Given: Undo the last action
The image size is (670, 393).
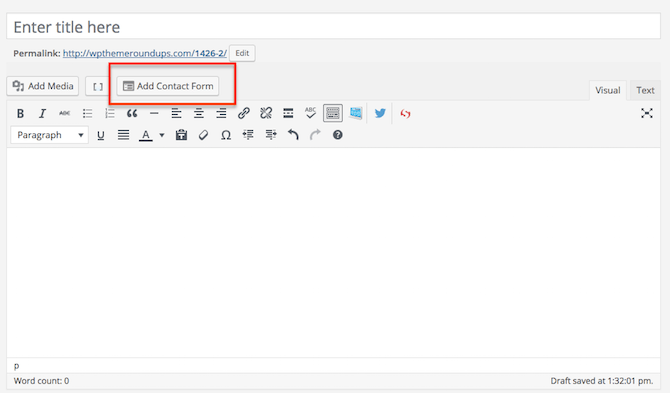Looking at the screenshot, I should [293, 135].
